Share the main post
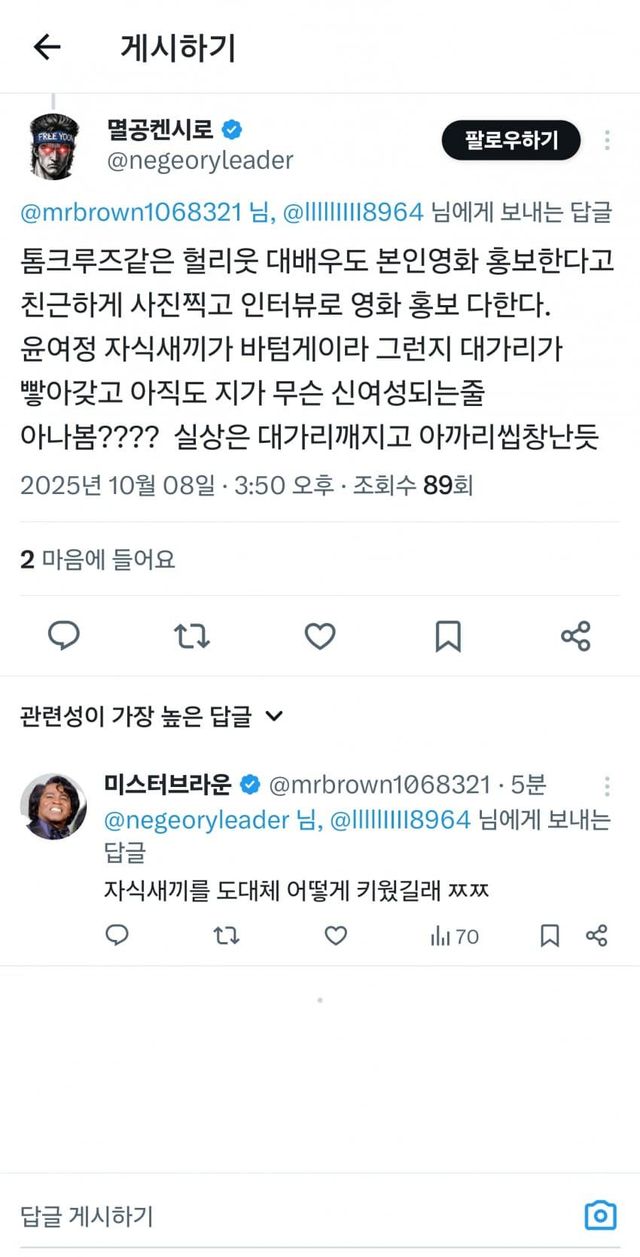The width and height of the screenshot is (640, 1257). tap(575, 636)
